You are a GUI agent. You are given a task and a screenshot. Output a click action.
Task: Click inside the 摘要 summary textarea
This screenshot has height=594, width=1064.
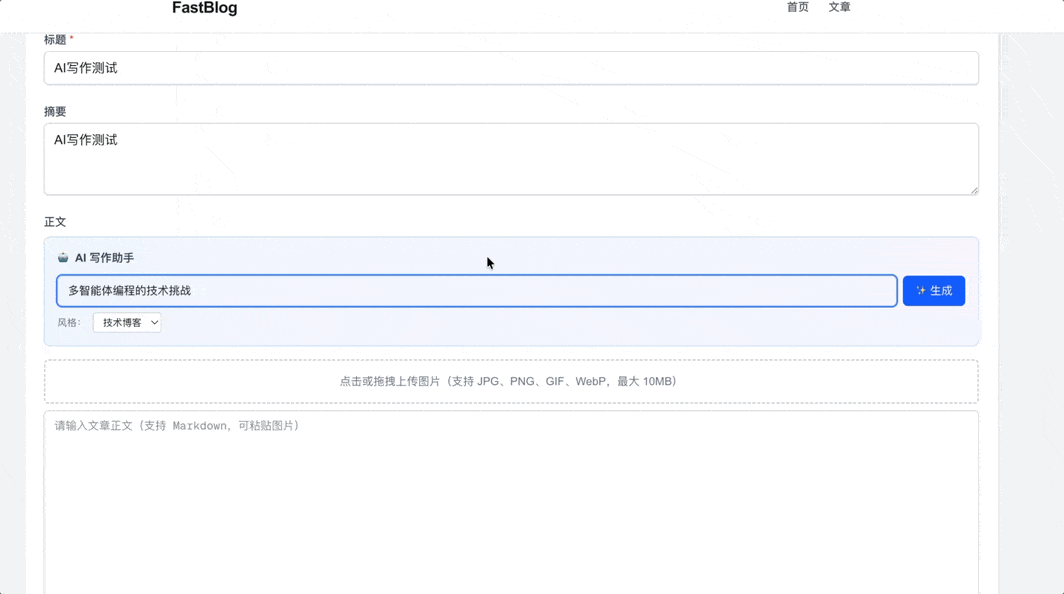coord(512,158)
